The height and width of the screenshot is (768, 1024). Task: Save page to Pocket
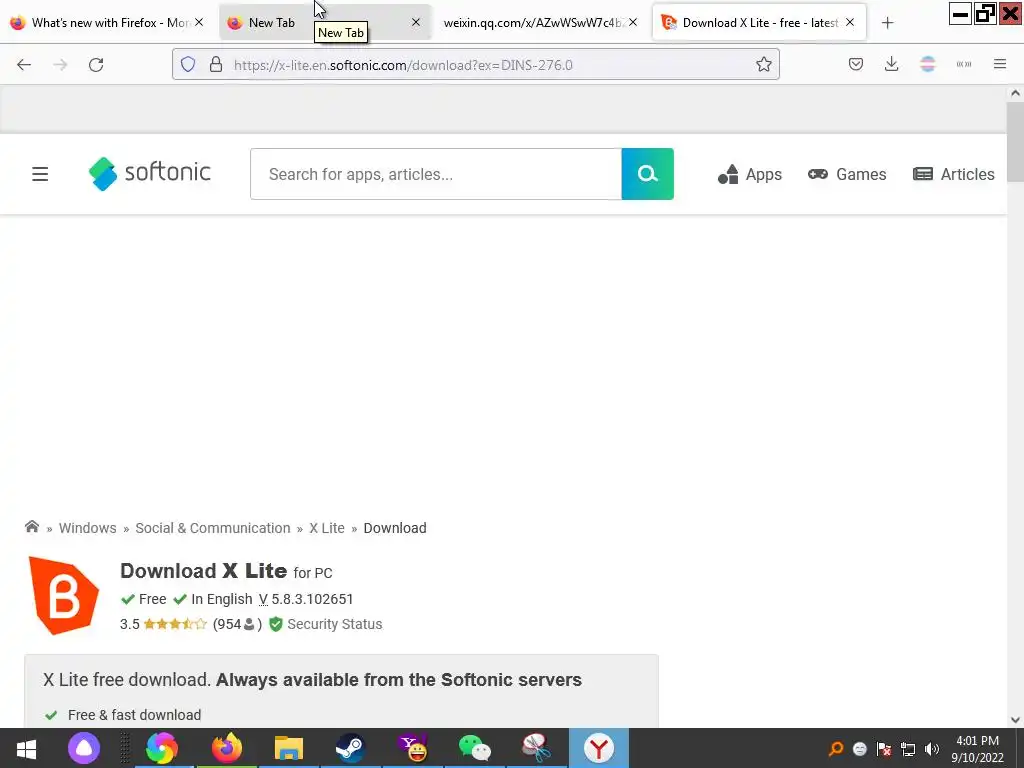coord(856,65)
